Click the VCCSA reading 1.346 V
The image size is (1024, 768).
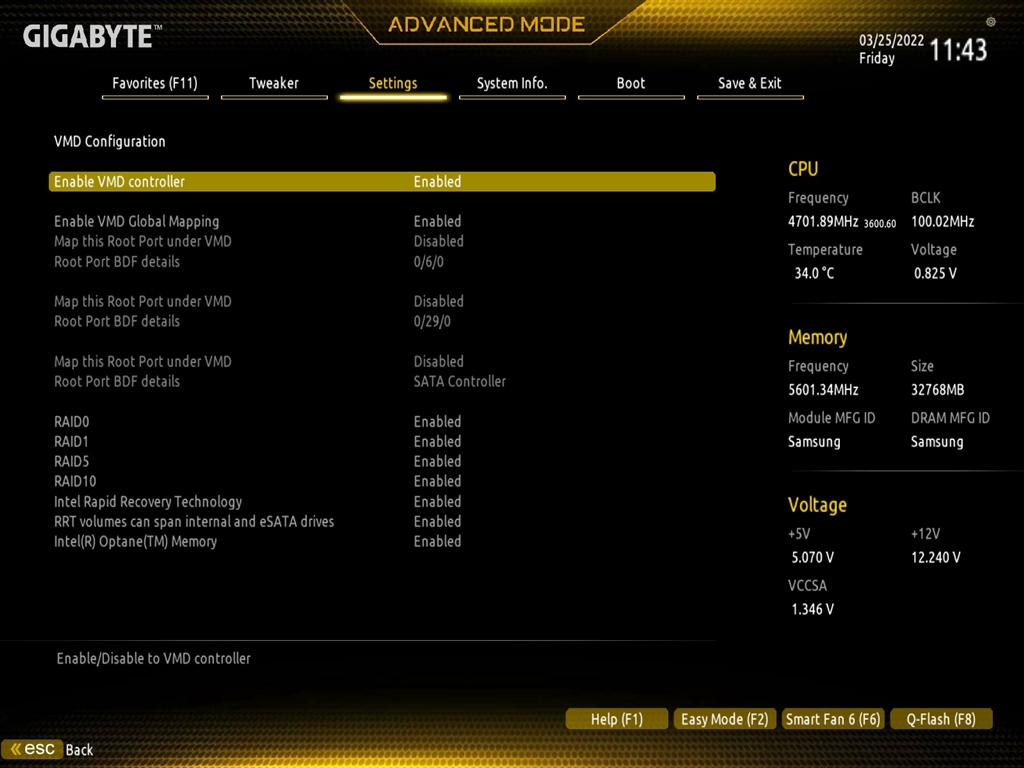[812, 609]
